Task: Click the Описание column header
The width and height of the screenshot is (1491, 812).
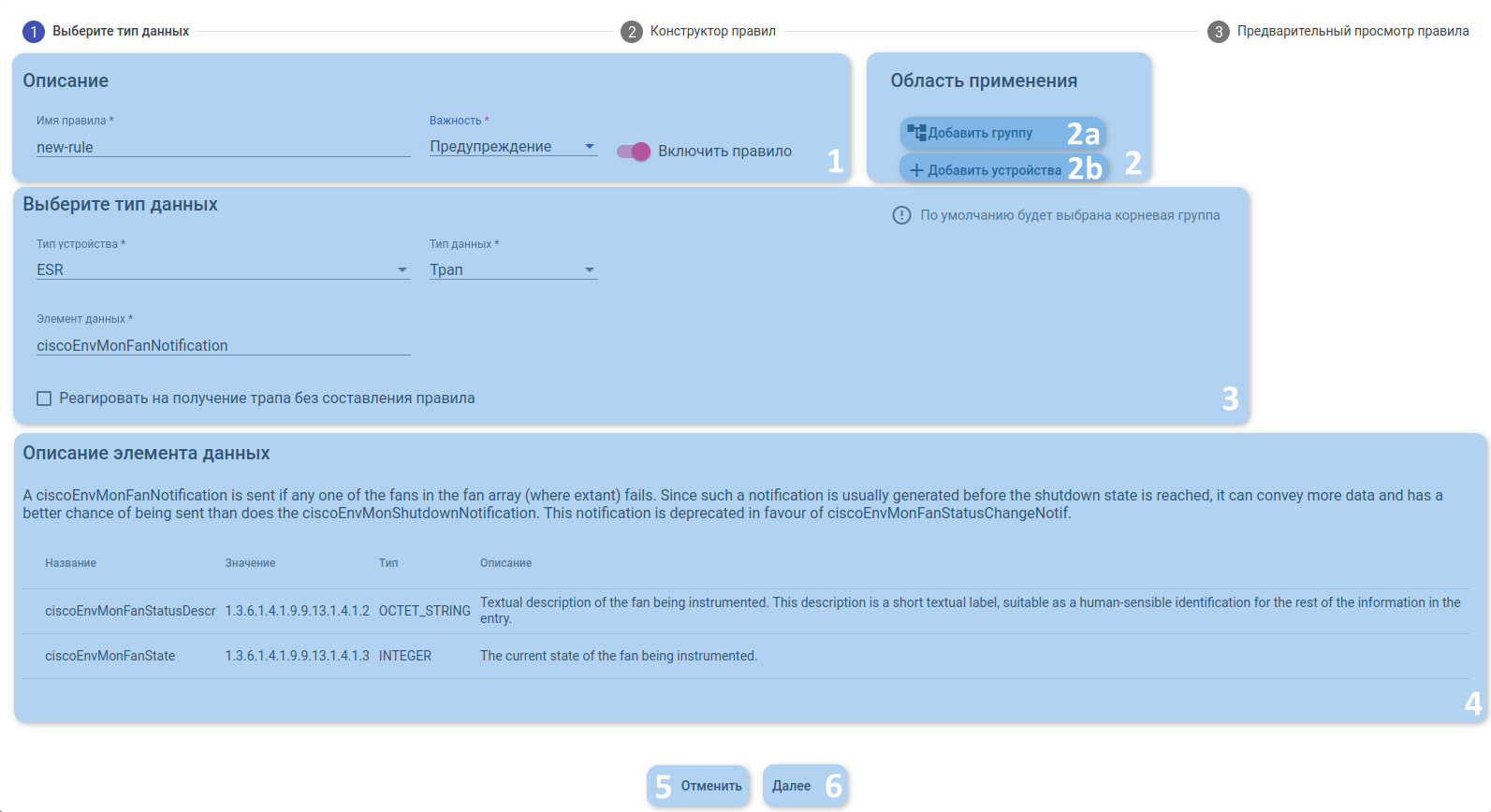Action: (505, 563)
